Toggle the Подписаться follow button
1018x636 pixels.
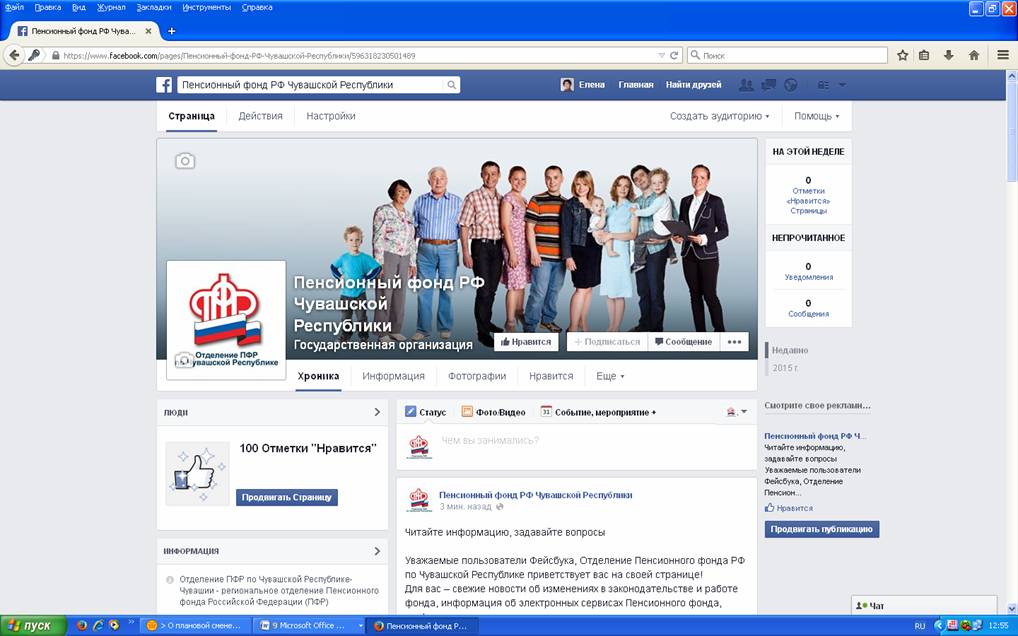pos(607,342)
